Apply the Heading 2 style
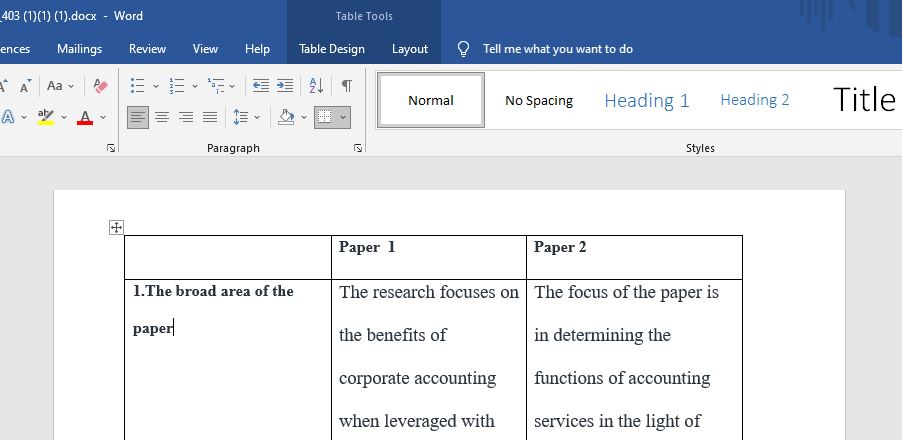Screen dimensions: 902x440 755,100
